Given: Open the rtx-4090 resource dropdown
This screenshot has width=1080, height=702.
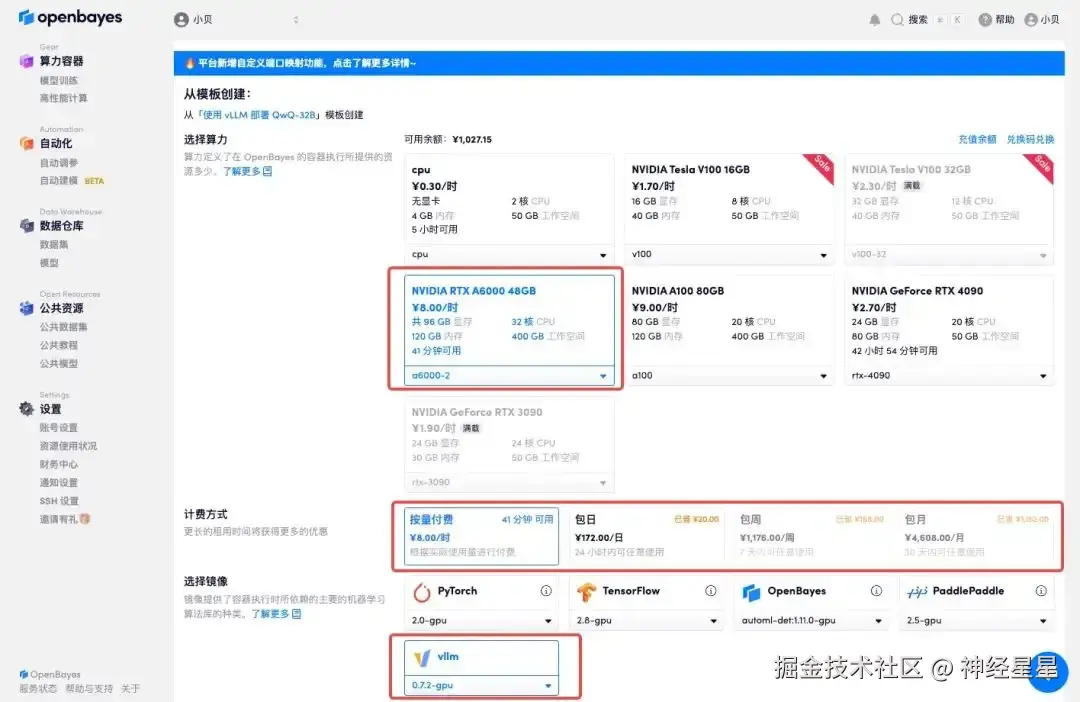Looking at the screenshot, I should (x=949, y=375).
